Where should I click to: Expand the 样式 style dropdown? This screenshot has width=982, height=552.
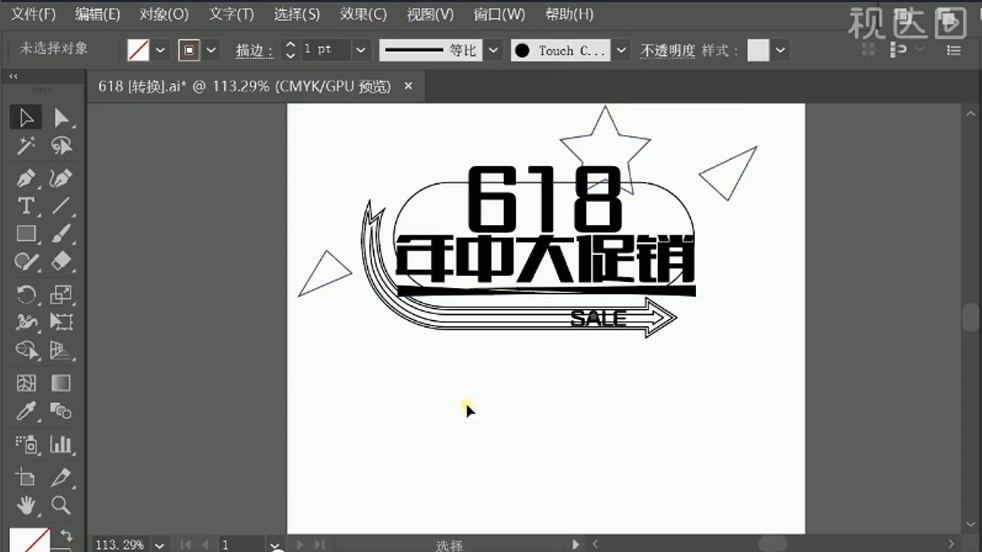pyautogui.click(x=780, y=50)
